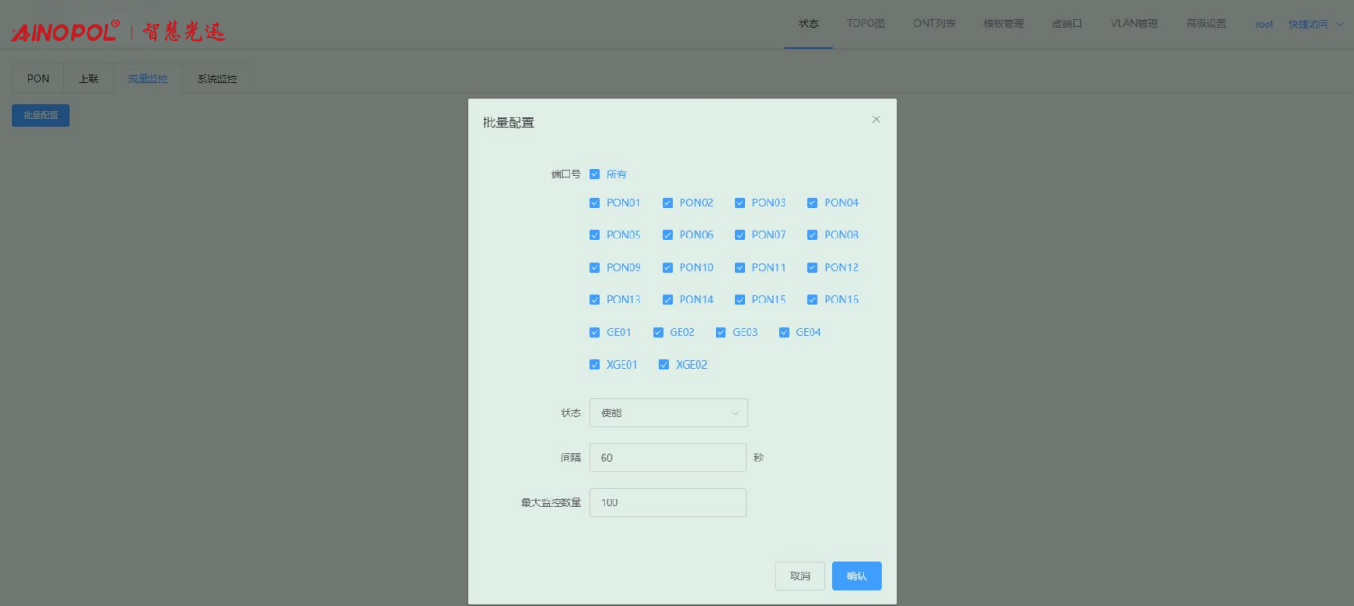Close the 批量配置 dialog with the X icon
The height and width of the screenshot is (606, 1354).
click(x=876, y=120)
